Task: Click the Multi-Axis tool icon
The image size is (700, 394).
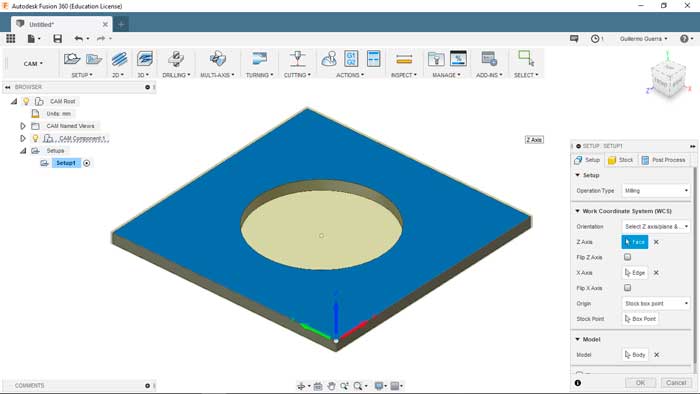Action: (x=217, y=59)
